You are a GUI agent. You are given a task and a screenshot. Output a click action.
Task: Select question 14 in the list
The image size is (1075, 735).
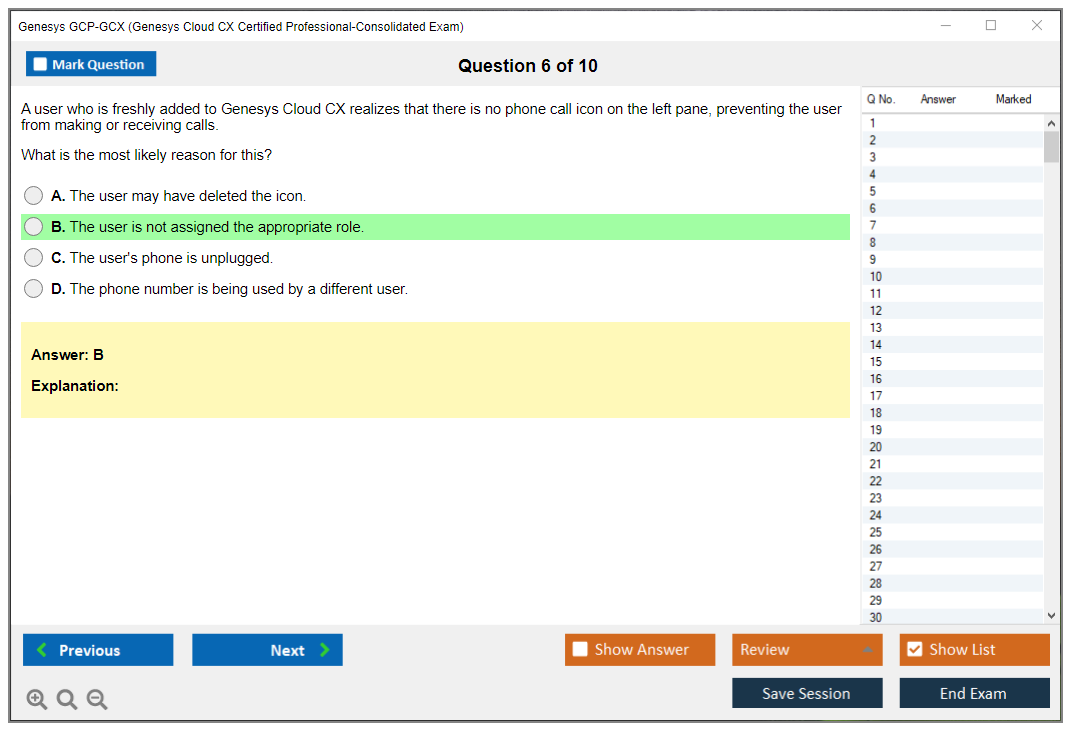(876, 345)
